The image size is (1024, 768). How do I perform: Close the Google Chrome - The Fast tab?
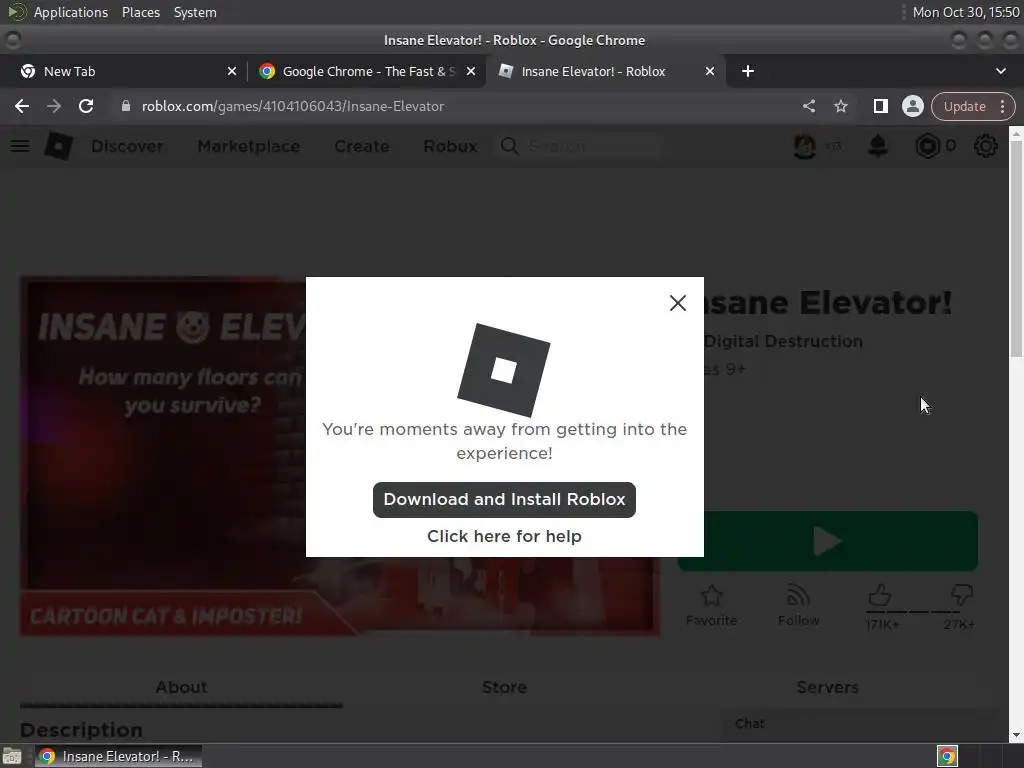pyautogui.click(x=470, y=71)
